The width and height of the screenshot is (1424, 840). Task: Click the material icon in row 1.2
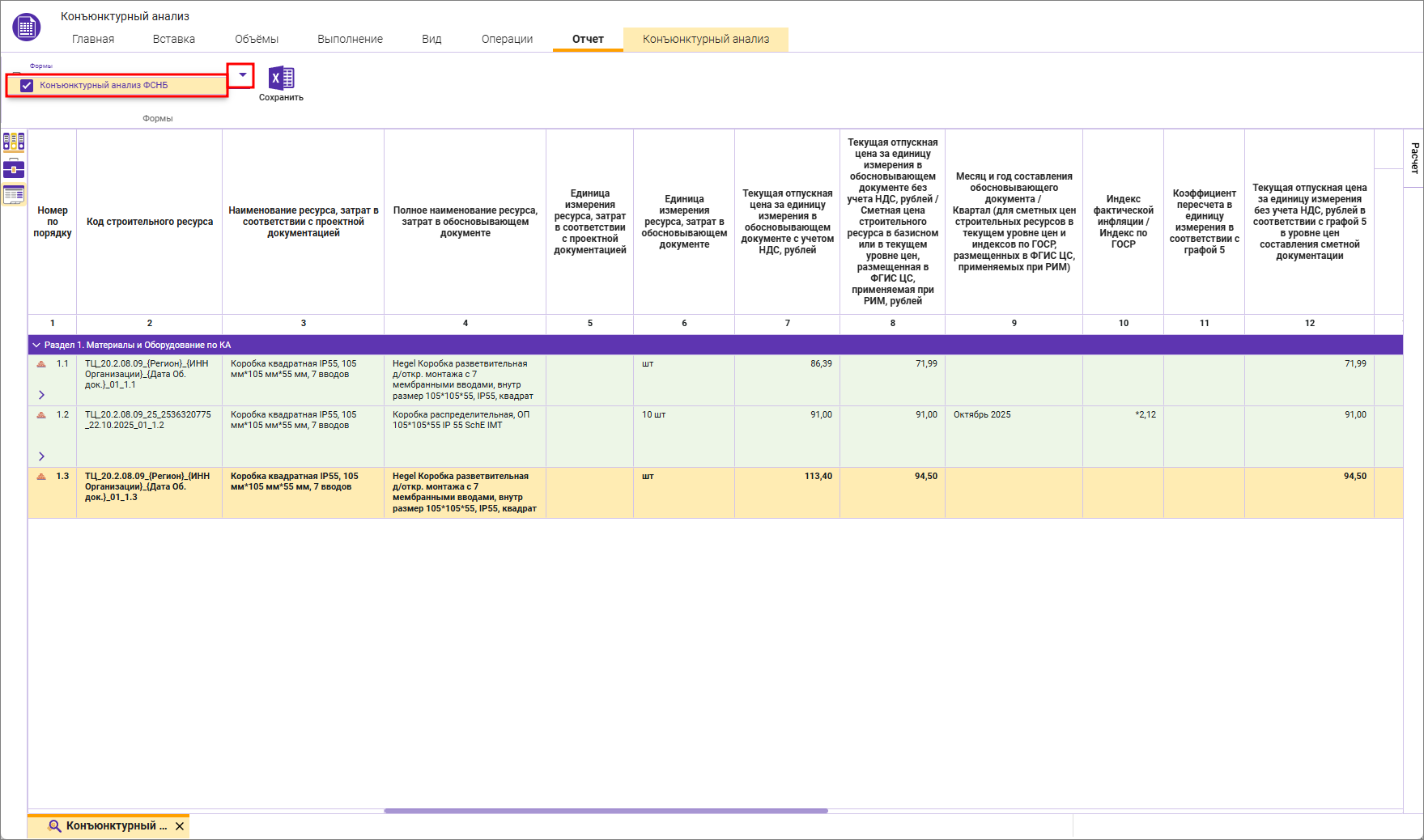coord(41,415)
